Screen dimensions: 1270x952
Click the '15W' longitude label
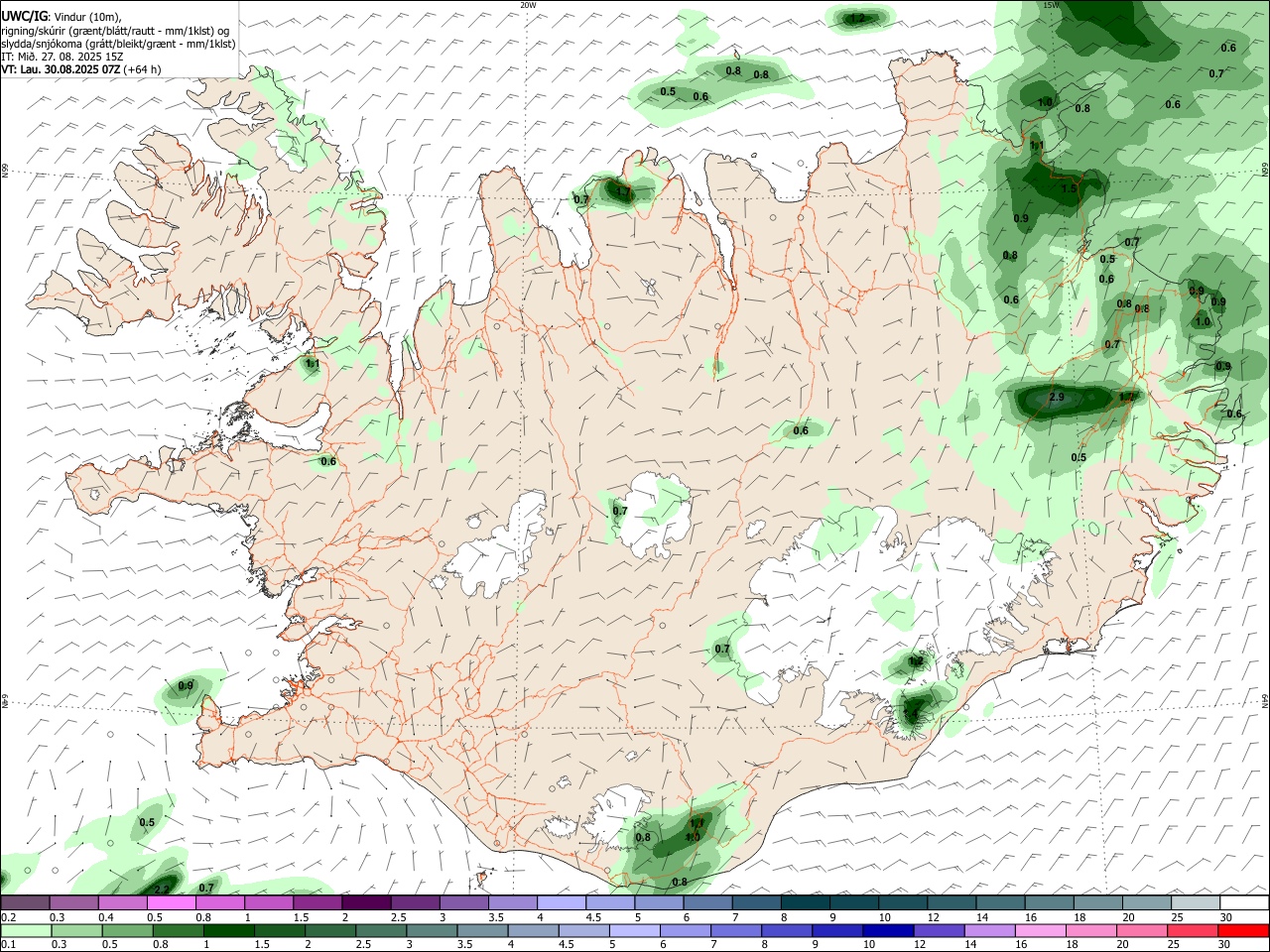1051,5
